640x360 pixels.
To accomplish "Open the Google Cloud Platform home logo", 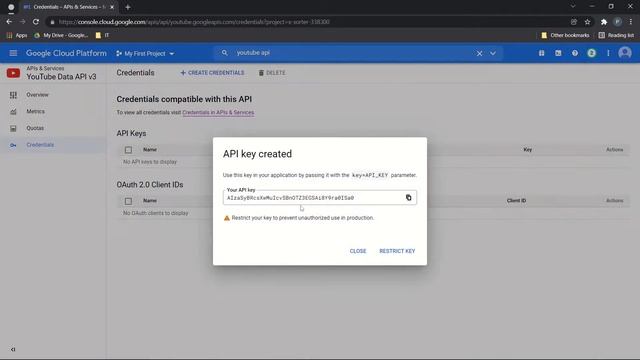I will click(x=66, y=53).
